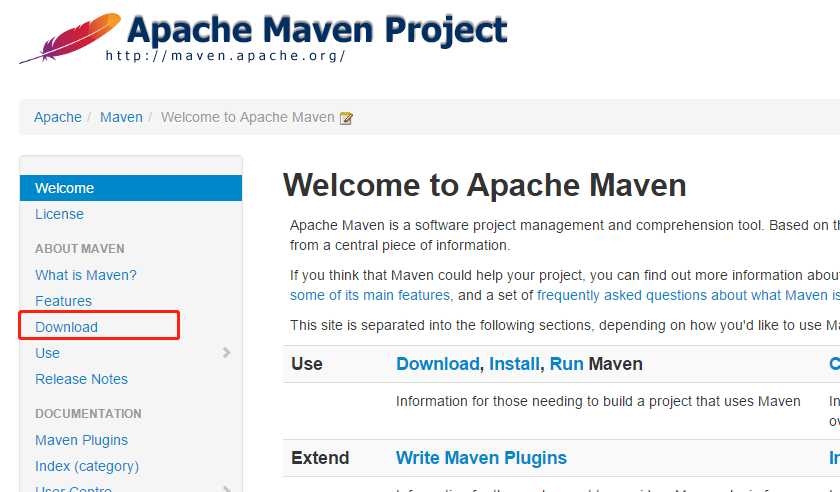Go to Apache breadcrumb link
The width and height of the screenshot is (840, 492).
(x=58, y=117)
